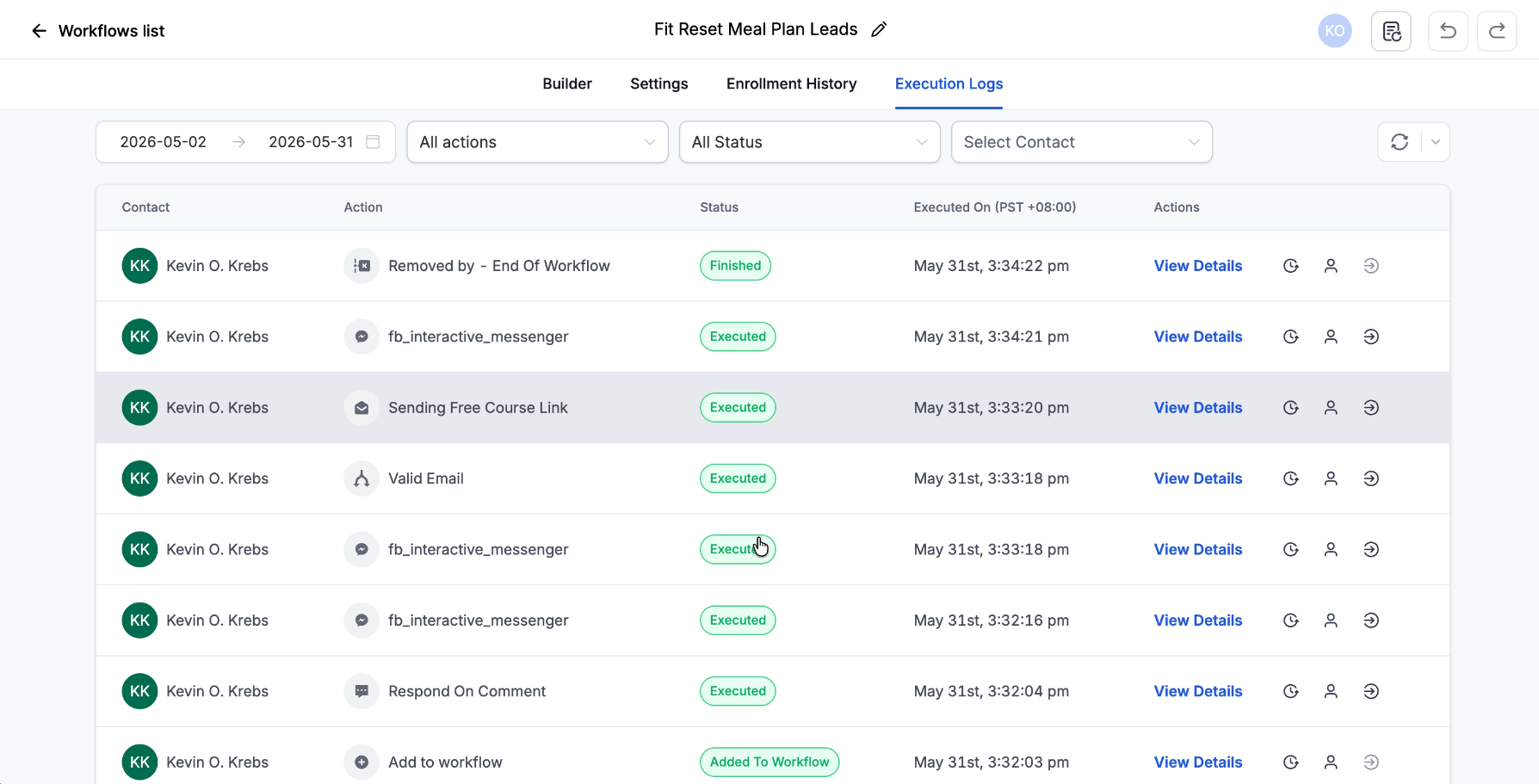This screenshot has height=784, width=1539.
Task: Expand the All actions dropdown
Action: [537, 142]
